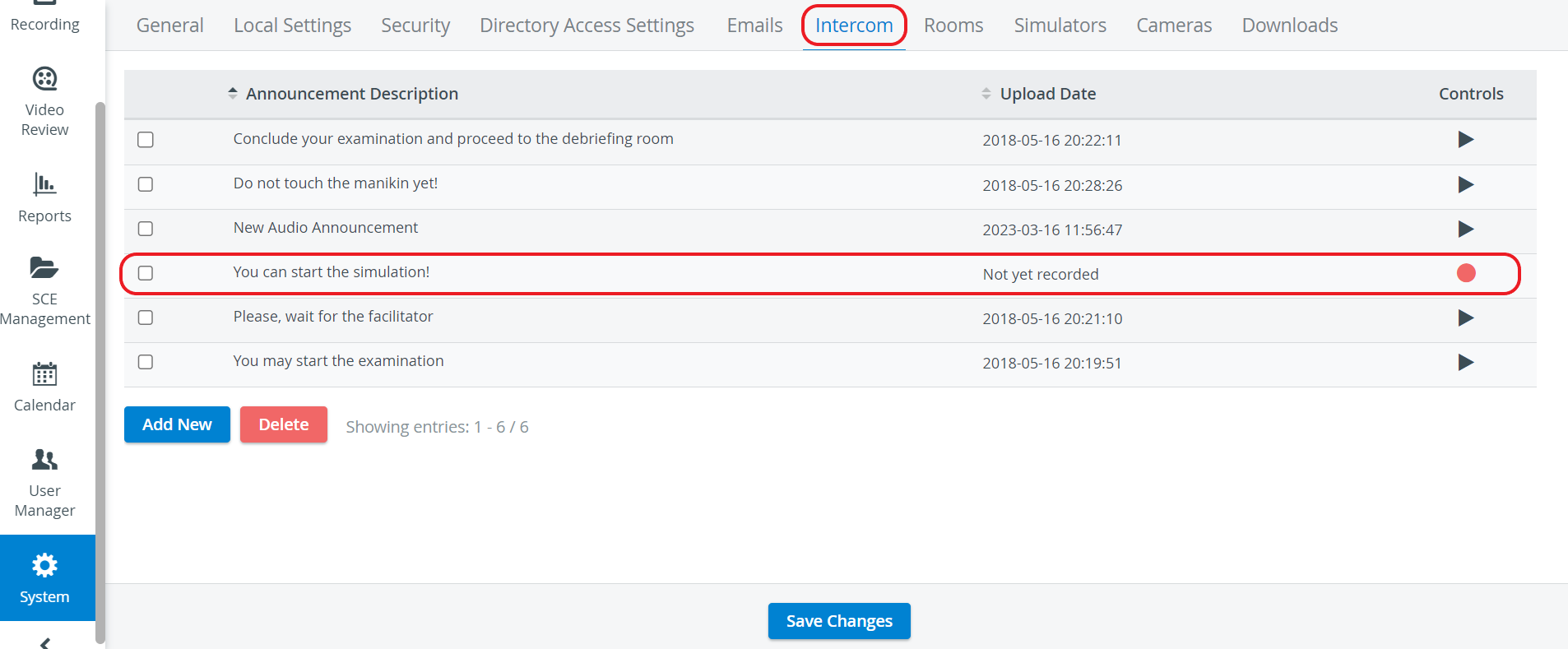Screen dimensions: 1568x649
Task: Click the Add New button
Action: pos(177,424)
